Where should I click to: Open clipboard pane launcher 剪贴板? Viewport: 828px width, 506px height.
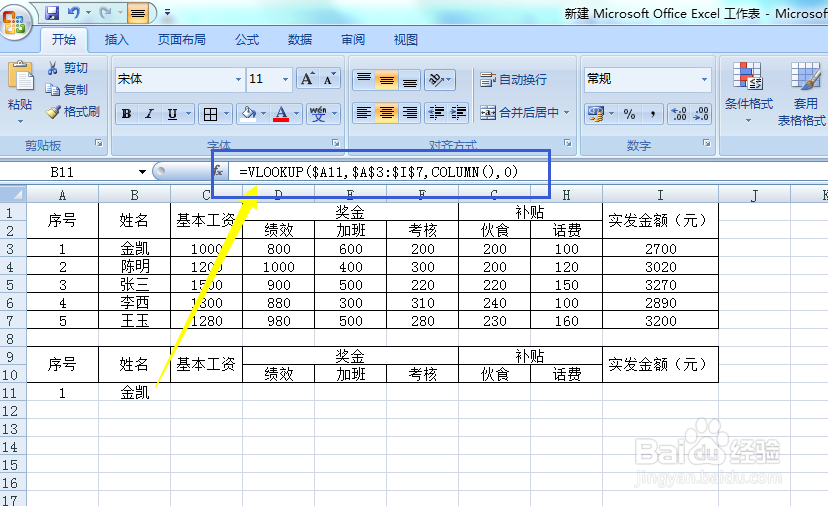[x=99, y=143]
